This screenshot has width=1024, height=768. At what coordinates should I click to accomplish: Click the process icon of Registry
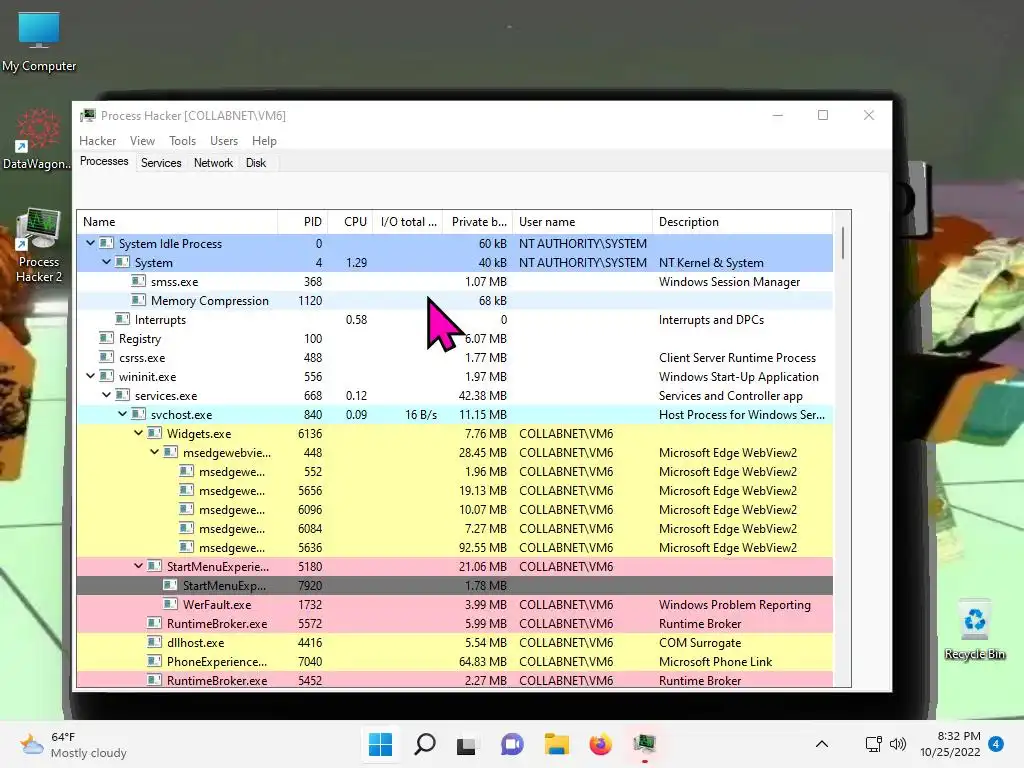(106, 338)
